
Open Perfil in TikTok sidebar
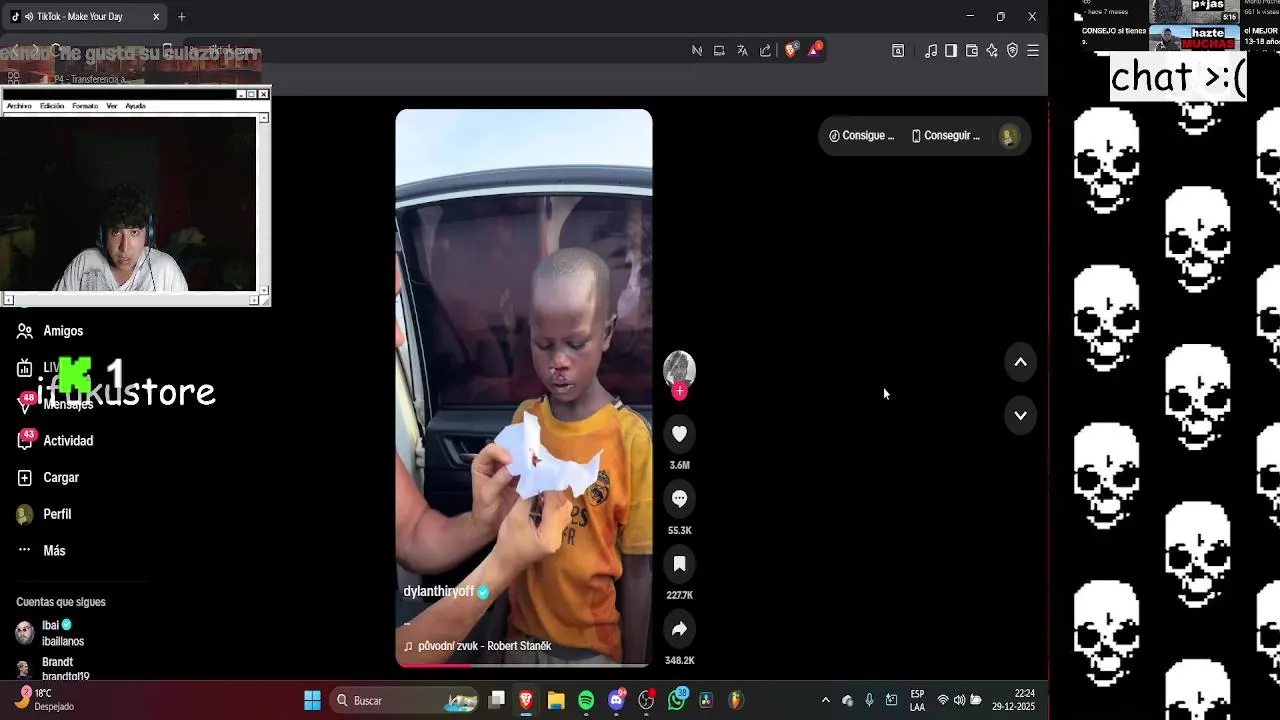click(x=44, y=514)
